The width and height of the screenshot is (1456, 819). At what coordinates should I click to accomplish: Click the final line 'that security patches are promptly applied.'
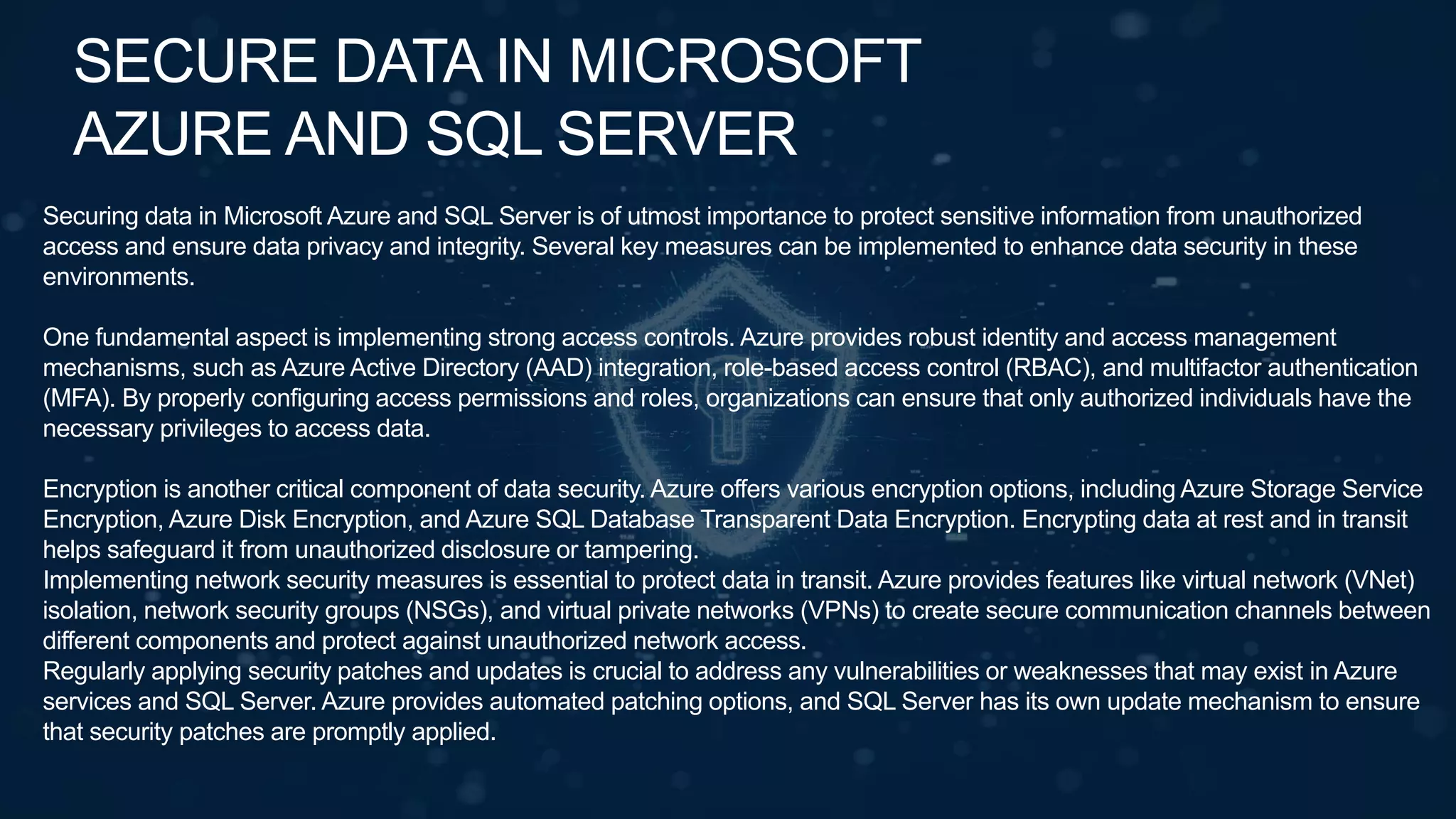pyautogui.click(x=269, y=732)
